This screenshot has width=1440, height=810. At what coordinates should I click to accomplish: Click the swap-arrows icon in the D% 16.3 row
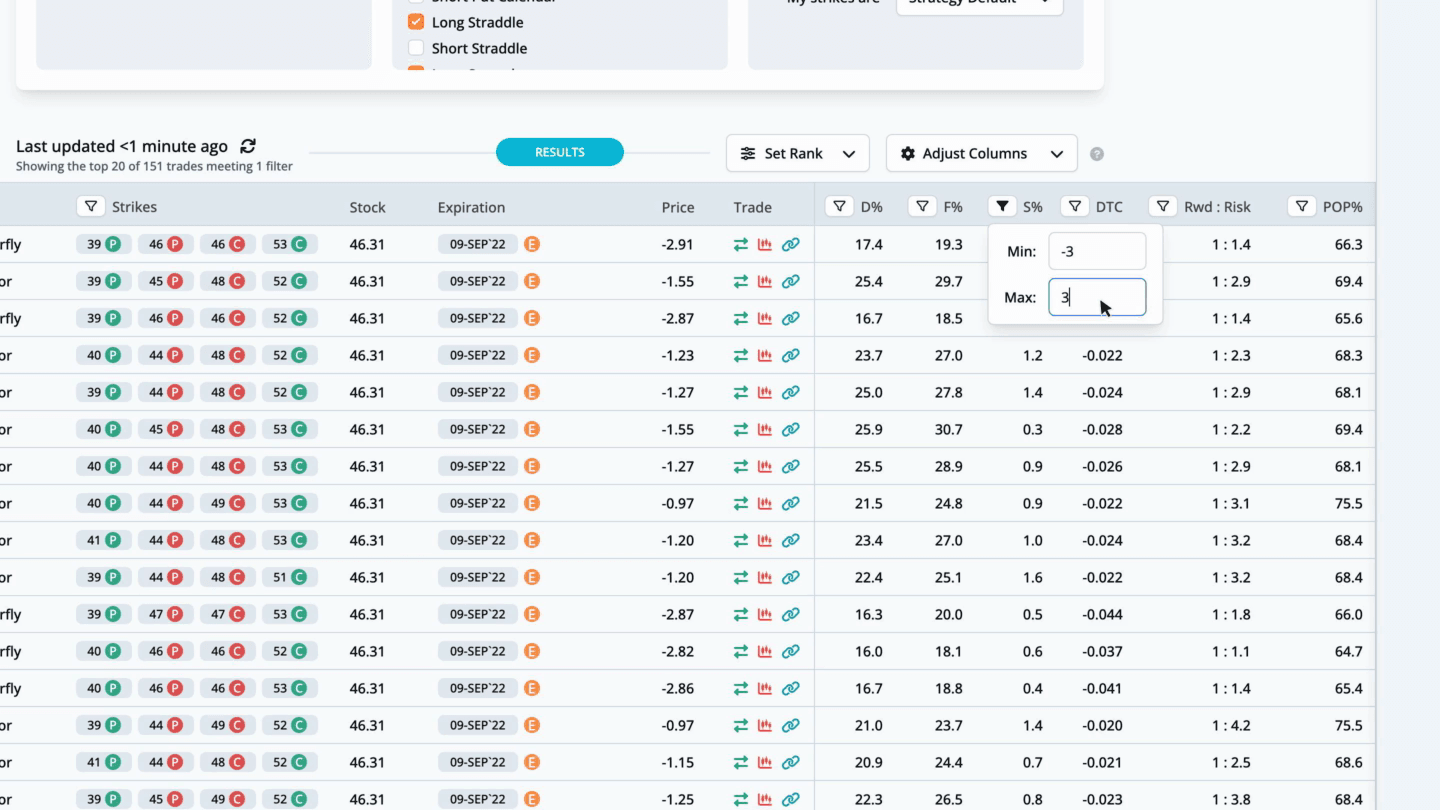tap(741, 614)
